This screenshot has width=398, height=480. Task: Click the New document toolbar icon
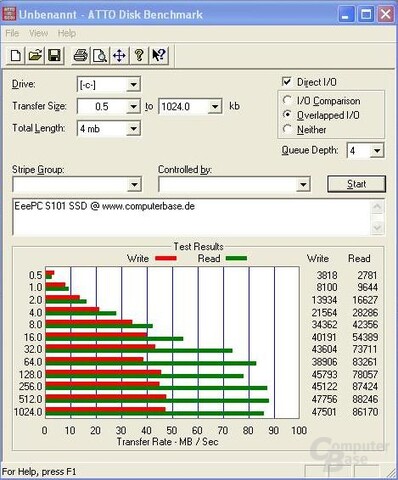pyautogui.click(x=16, y=55)
